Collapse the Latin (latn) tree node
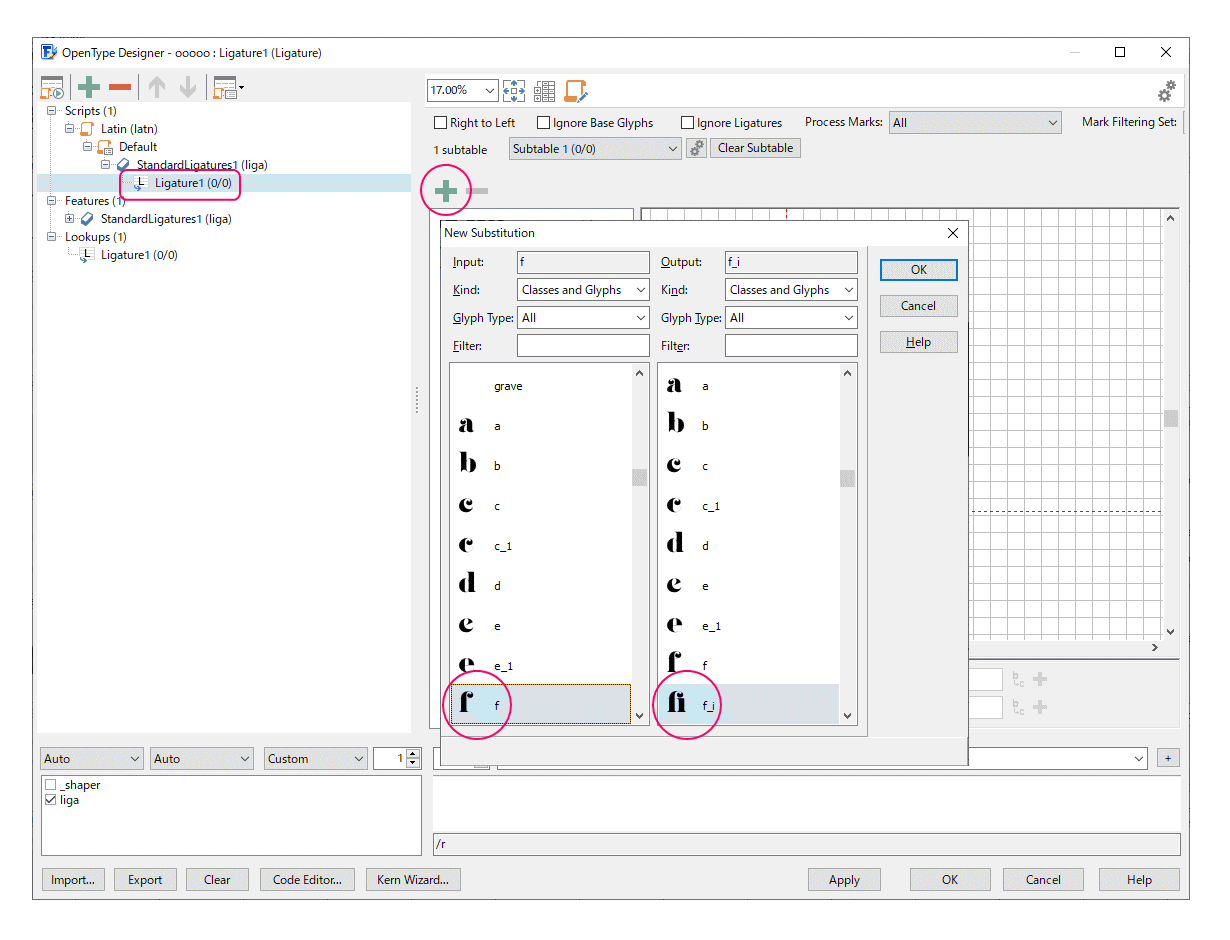Image resolution: width=1230 pixels, height=940 pixels. [71, 129]
